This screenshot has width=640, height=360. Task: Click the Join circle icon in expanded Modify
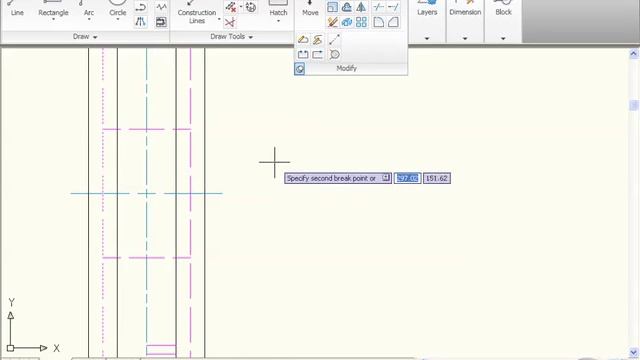click(x=334, y=54)
